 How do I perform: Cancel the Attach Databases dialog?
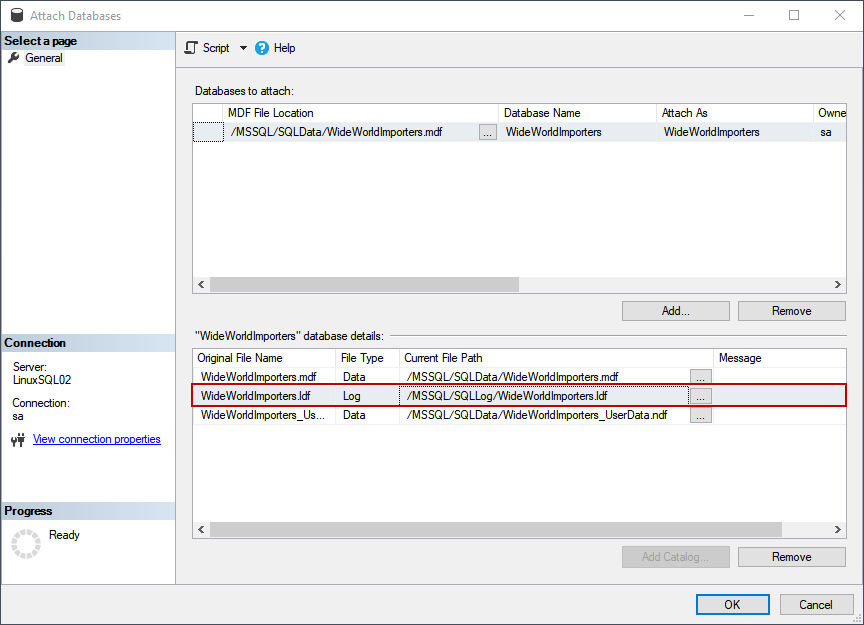pyautogui.click(x=816, y=605)
